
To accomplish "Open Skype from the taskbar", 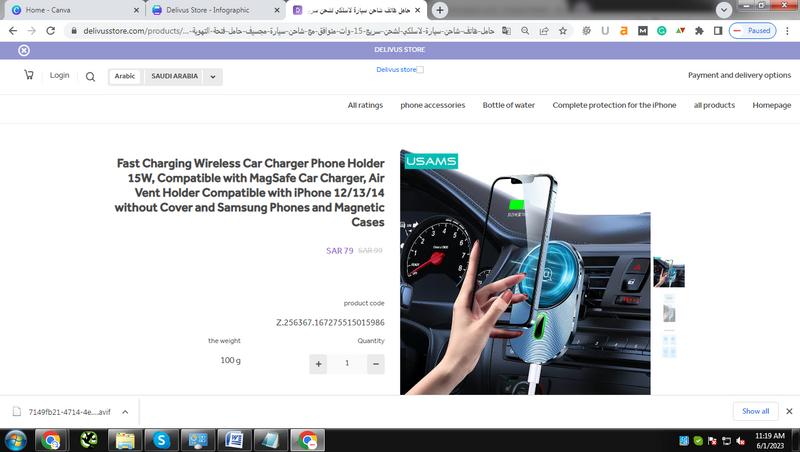I will click(x=161, y=440).
